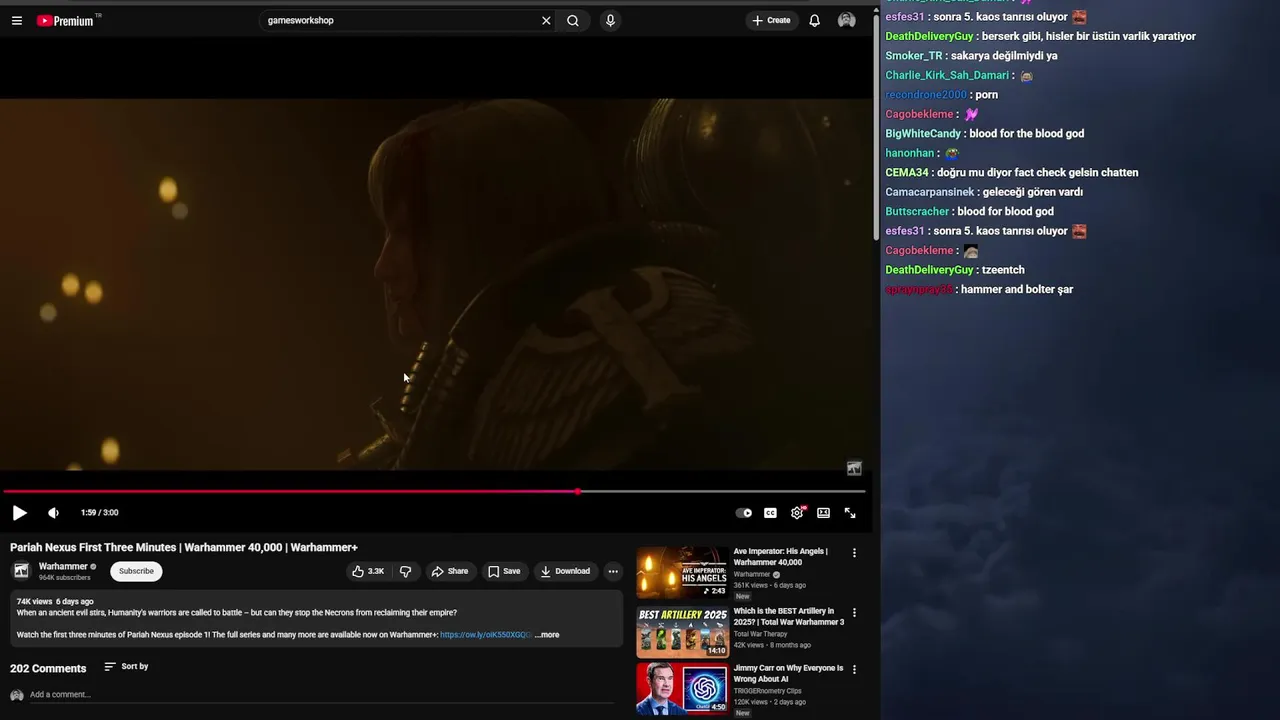The image size is (1280, 720).
Task: Click chat username hanonhan
Action: click(x=910, y=153)
